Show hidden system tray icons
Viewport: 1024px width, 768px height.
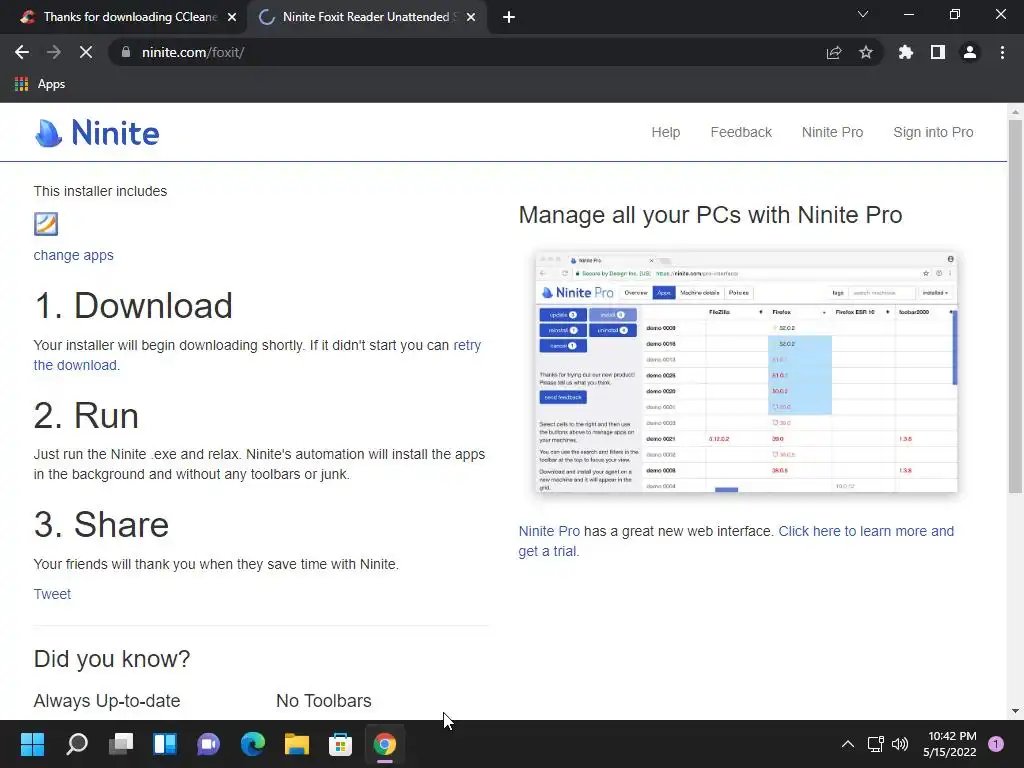848,744
